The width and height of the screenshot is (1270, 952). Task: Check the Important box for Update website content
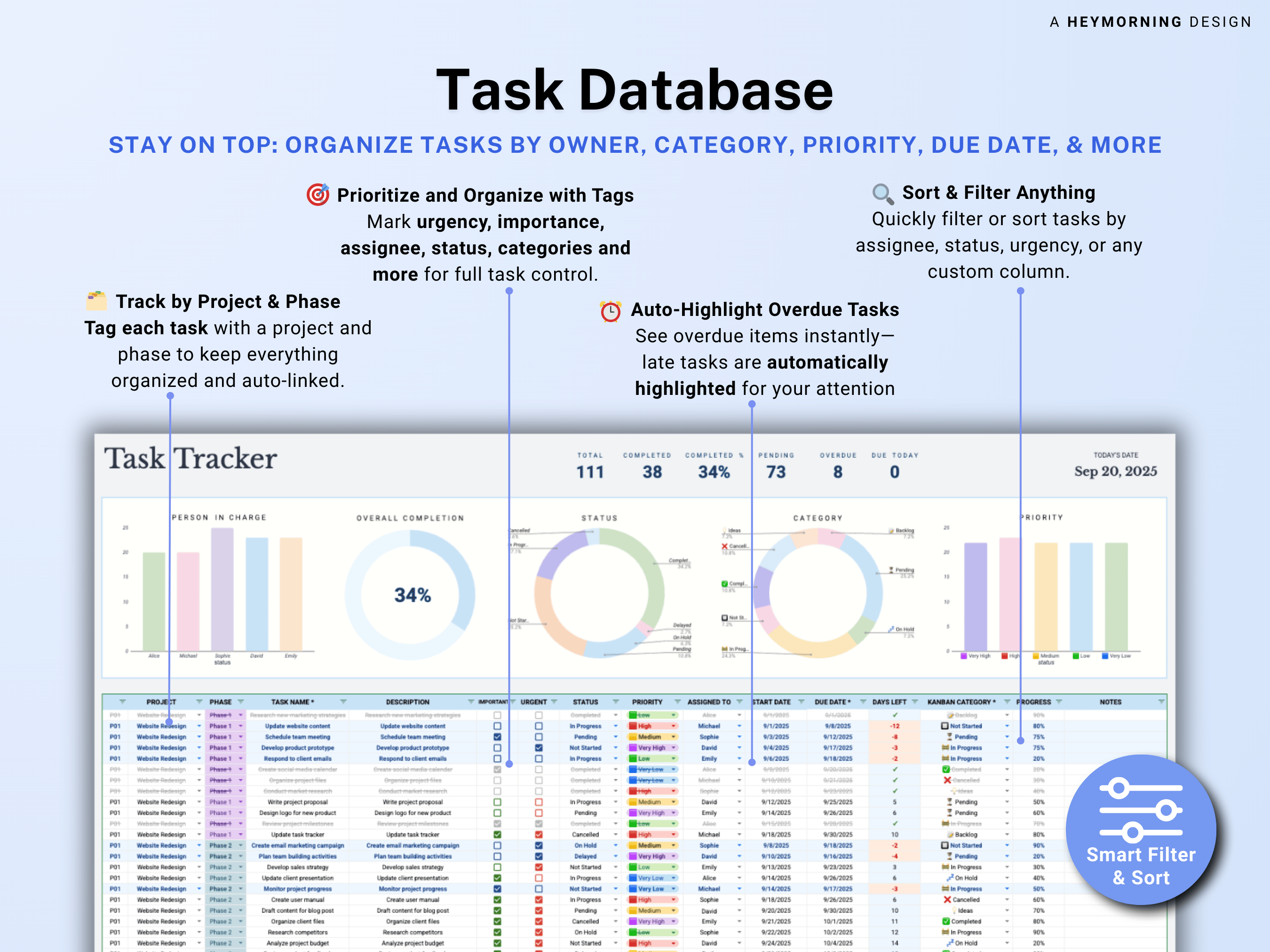click(497, 726)
